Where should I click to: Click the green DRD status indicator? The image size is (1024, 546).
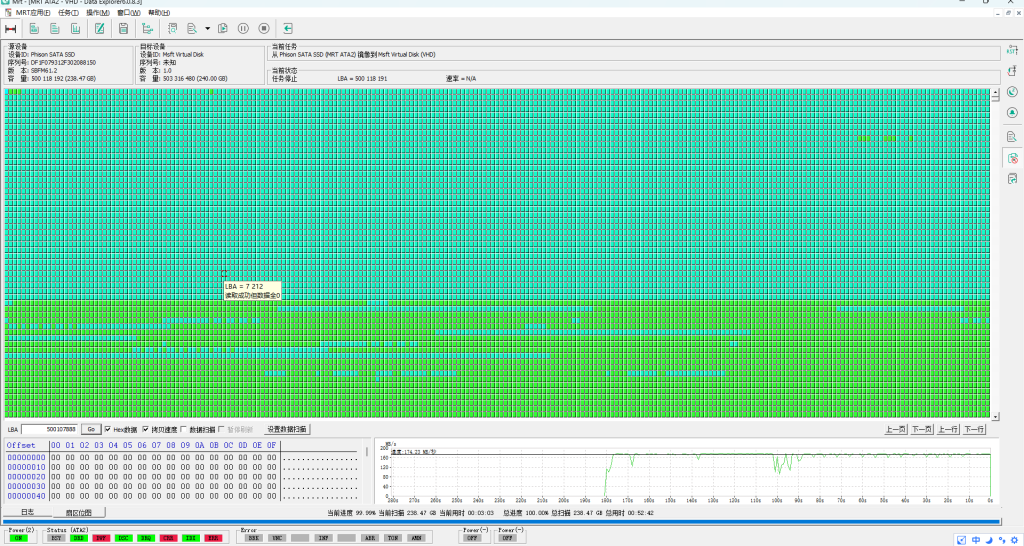click(x=78, y=538)
